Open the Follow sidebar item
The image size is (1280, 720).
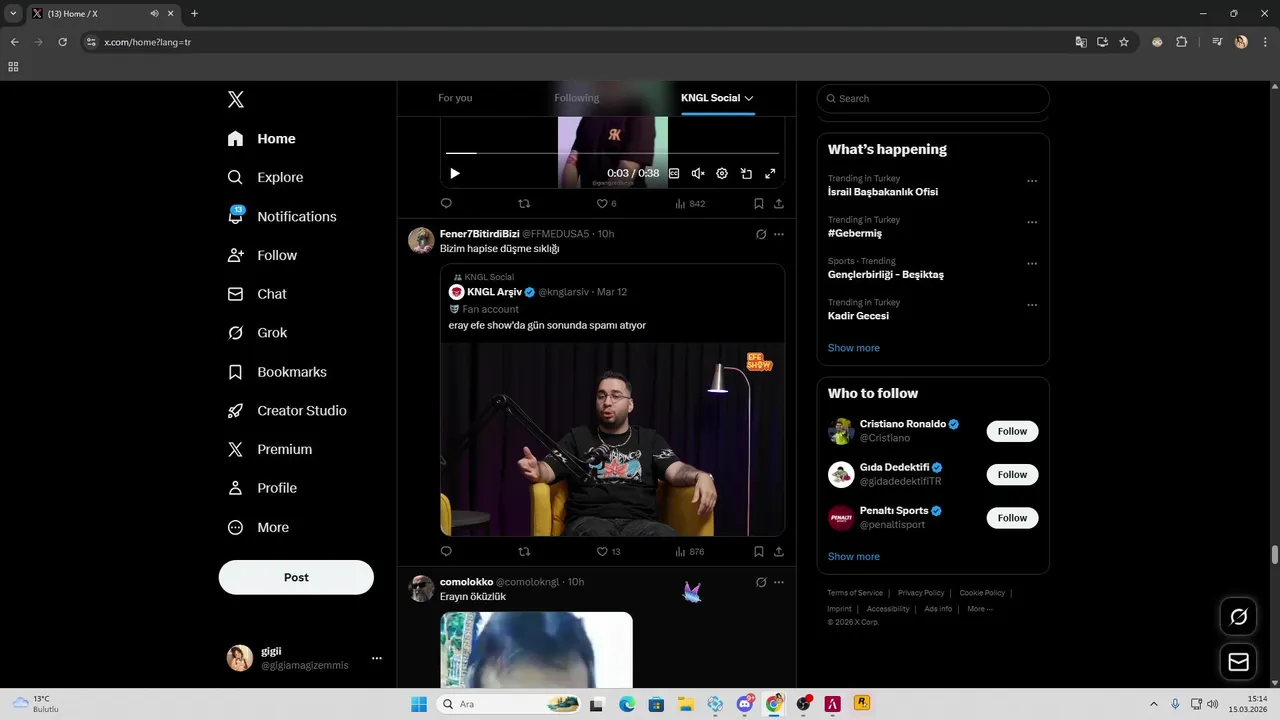coord(263,255)
